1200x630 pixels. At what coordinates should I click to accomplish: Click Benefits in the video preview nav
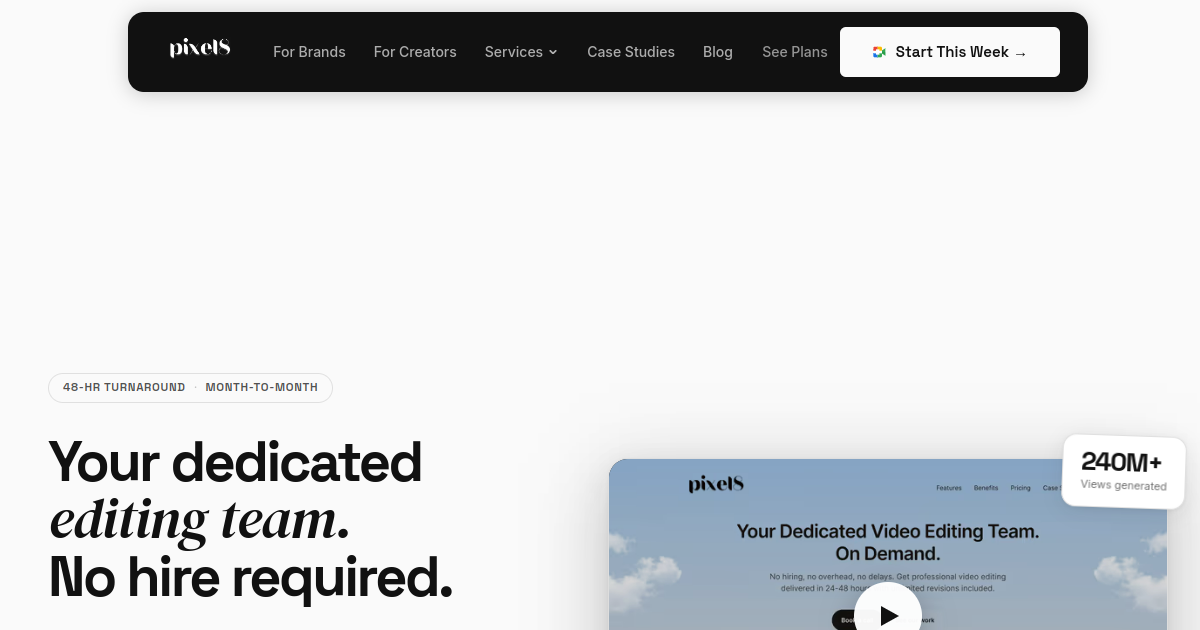(x=986, y=488)
